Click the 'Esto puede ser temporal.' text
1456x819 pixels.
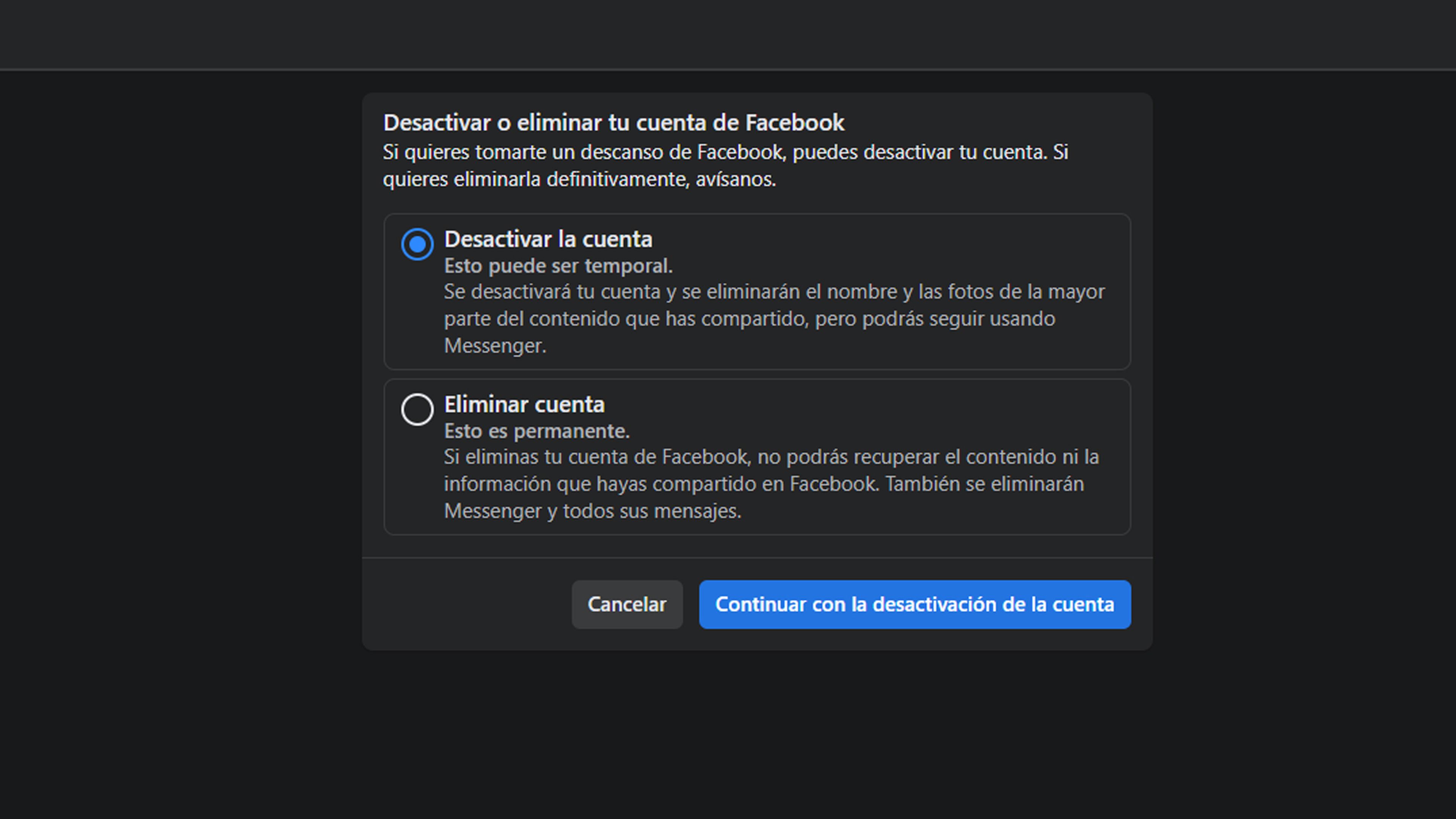[558, 266]
